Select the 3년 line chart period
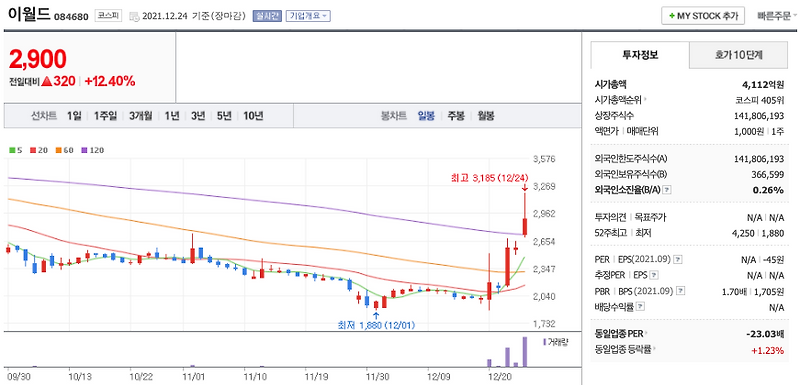Screen dimensions: 800x385 198,116
